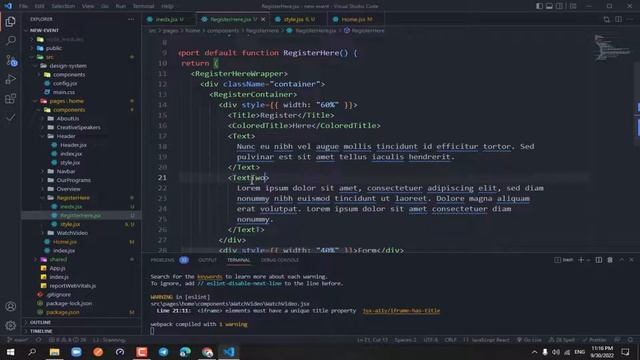
Task: Switch to the style.jsx editor tab
Action: pyautogui.click(x=299, y=19)
